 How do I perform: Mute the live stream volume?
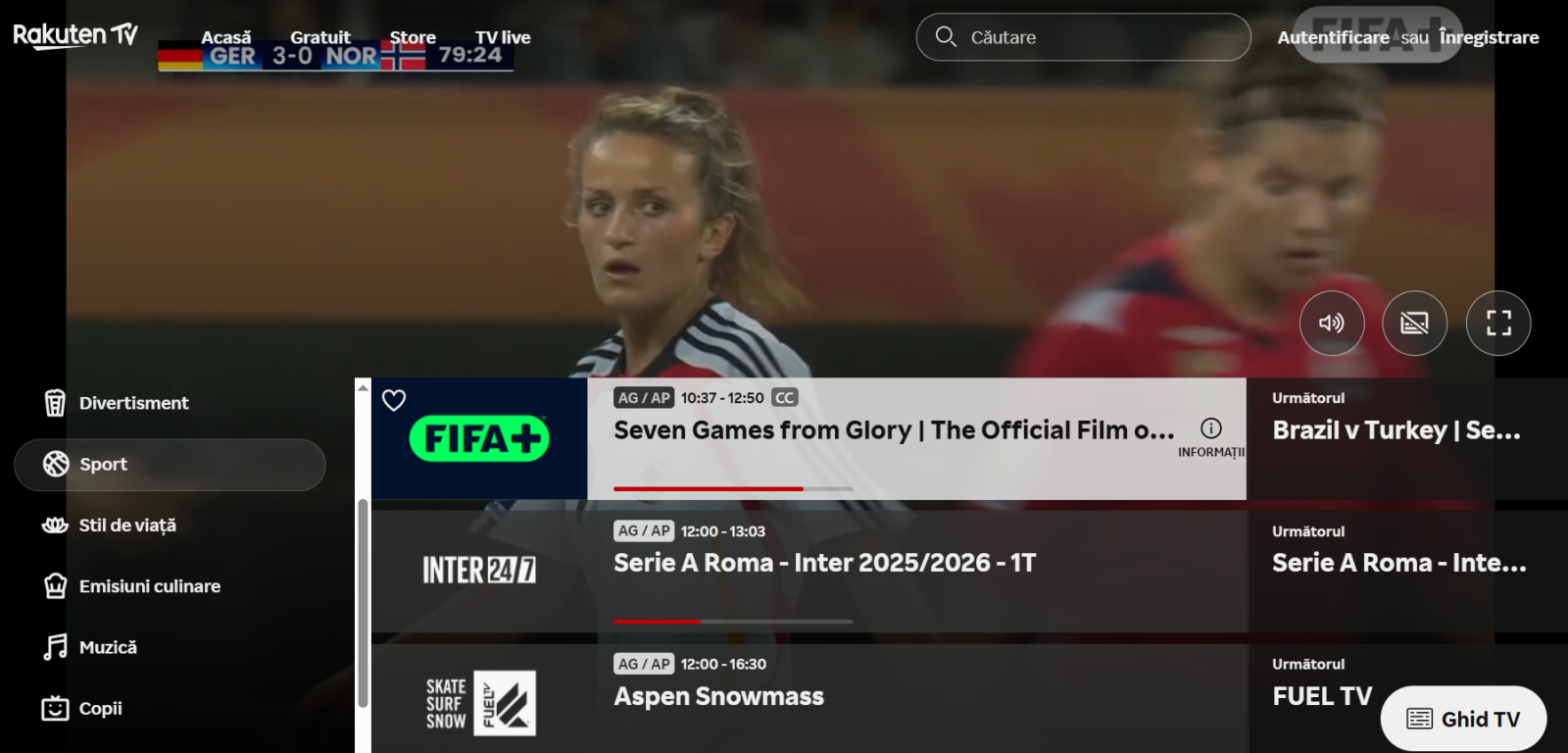(1332, 324)
